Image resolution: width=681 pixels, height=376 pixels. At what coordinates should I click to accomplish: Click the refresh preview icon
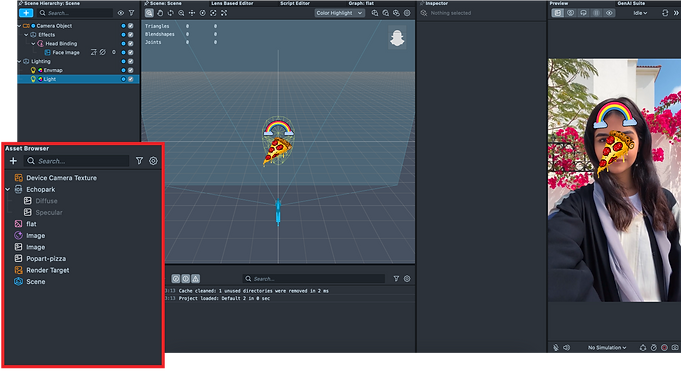coord(665,13)
